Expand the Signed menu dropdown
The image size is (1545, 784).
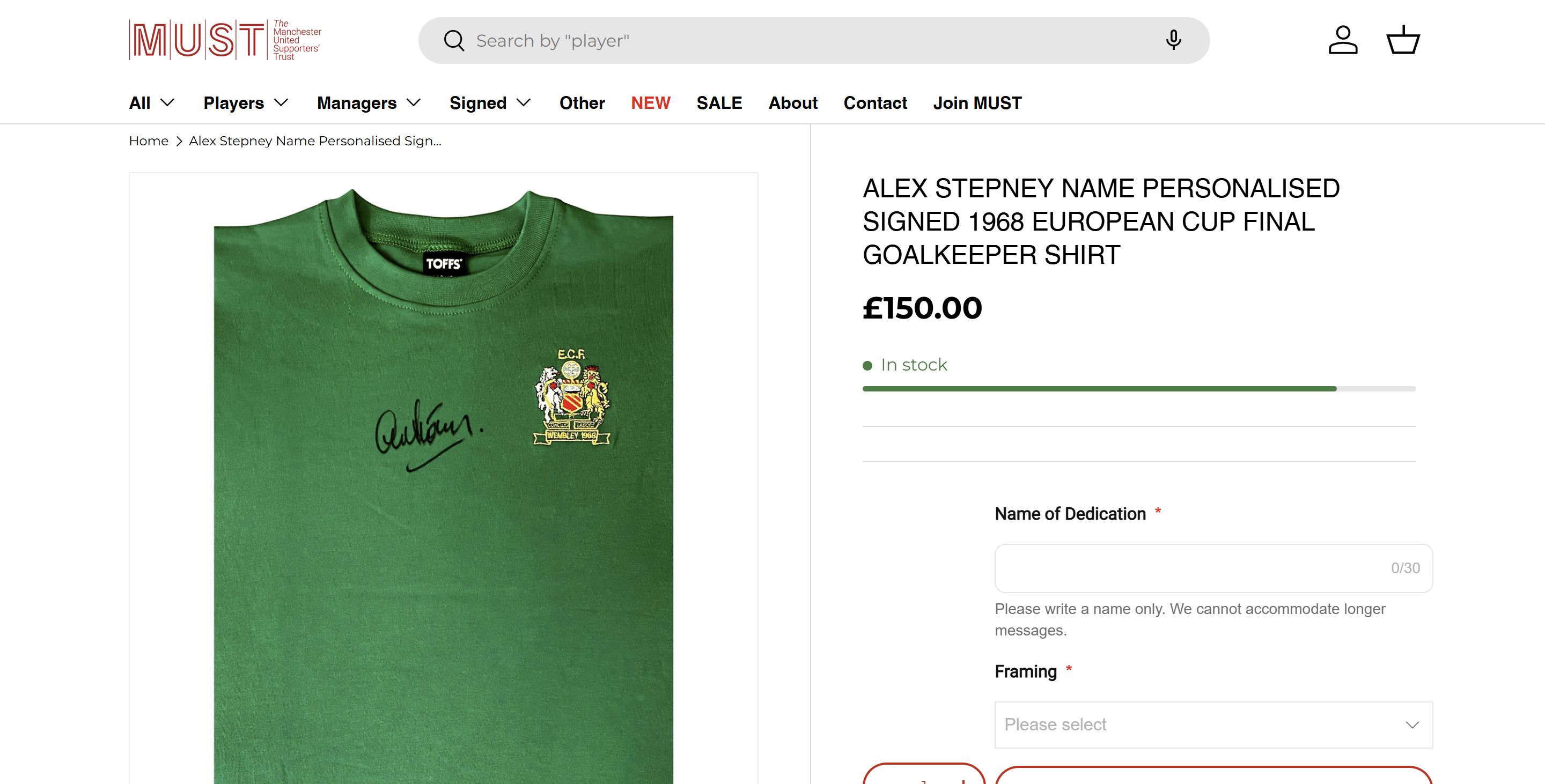[490, 103]
